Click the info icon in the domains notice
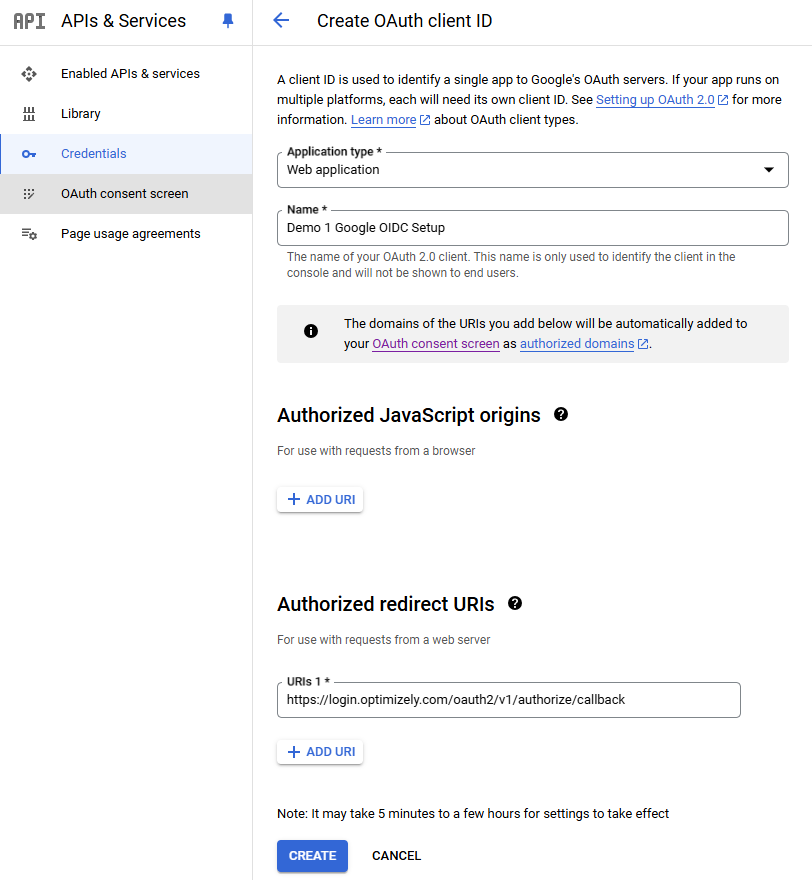812x880 pixels. click(311, 331)
